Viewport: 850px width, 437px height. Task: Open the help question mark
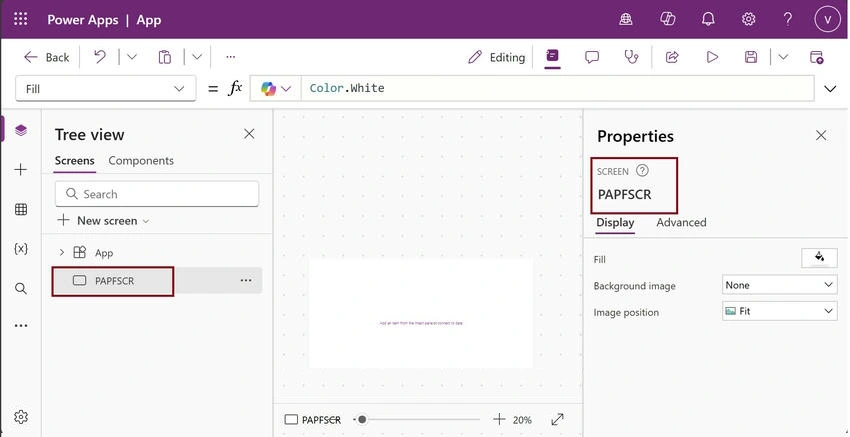[x=788, y=20]
